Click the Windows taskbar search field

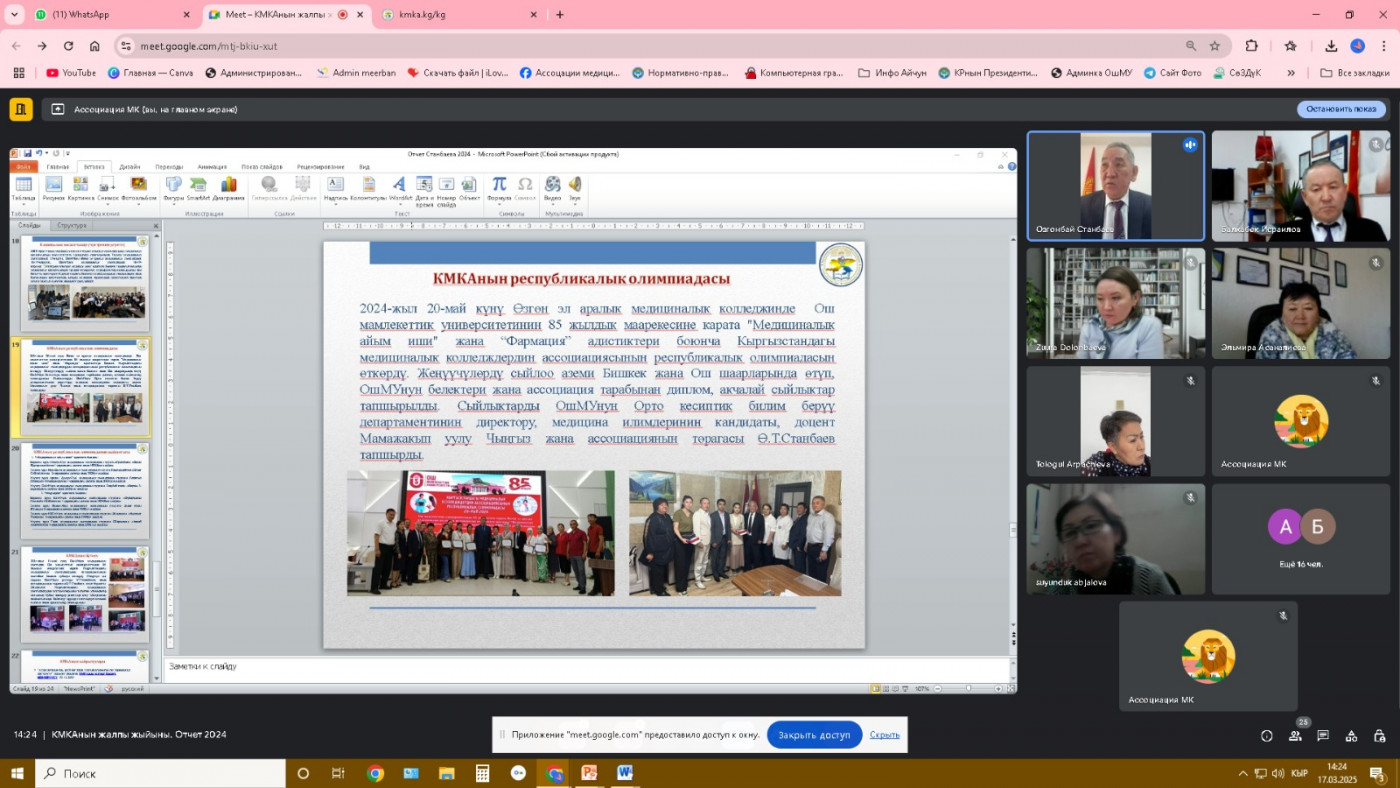160,773
